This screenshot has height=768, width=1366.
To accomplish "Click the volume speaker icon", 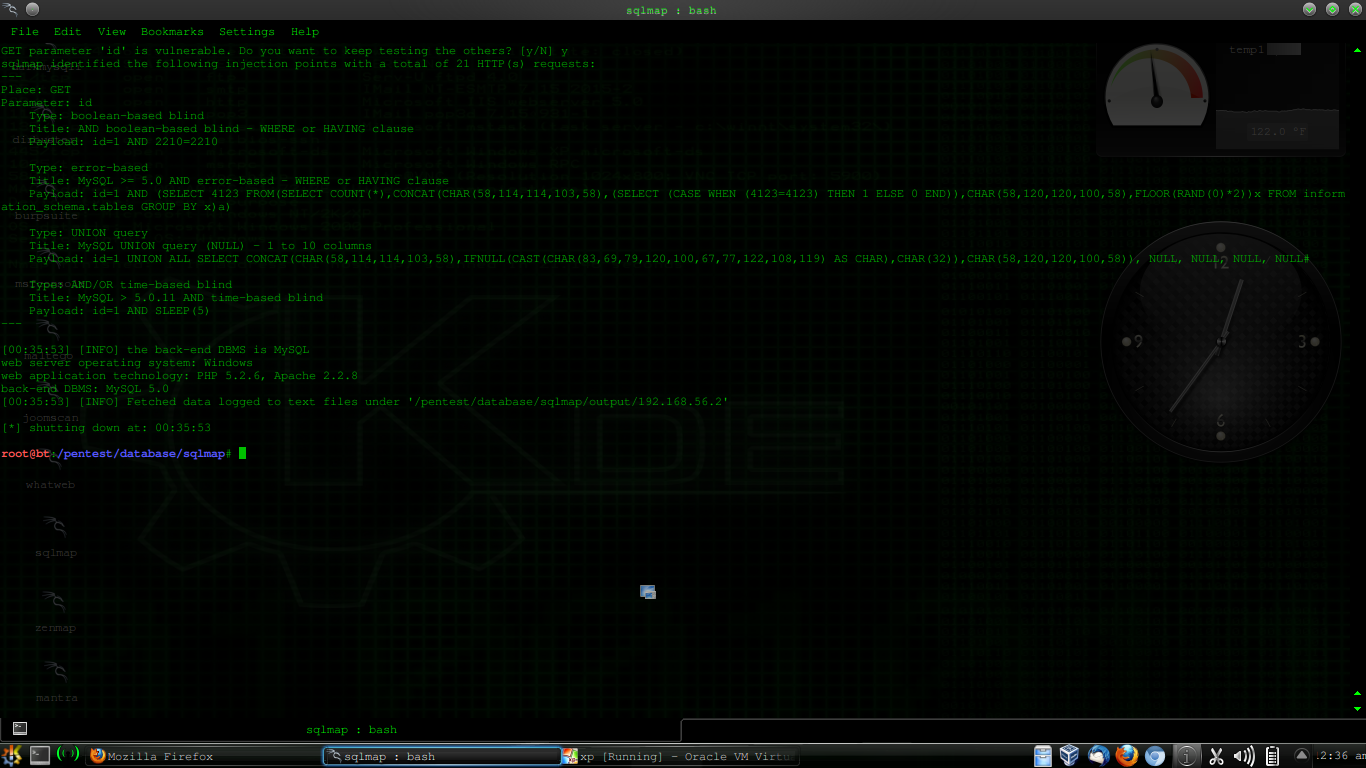I will click(x=1244, y=756).
